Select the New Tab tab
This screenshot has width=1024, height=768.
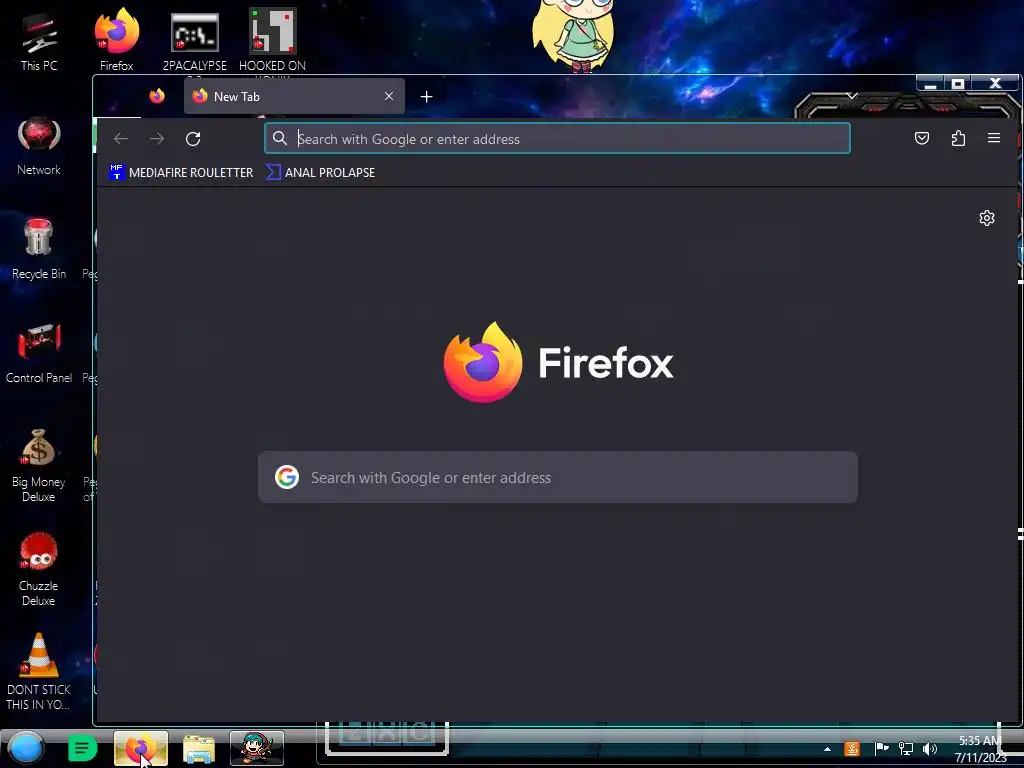294,96
